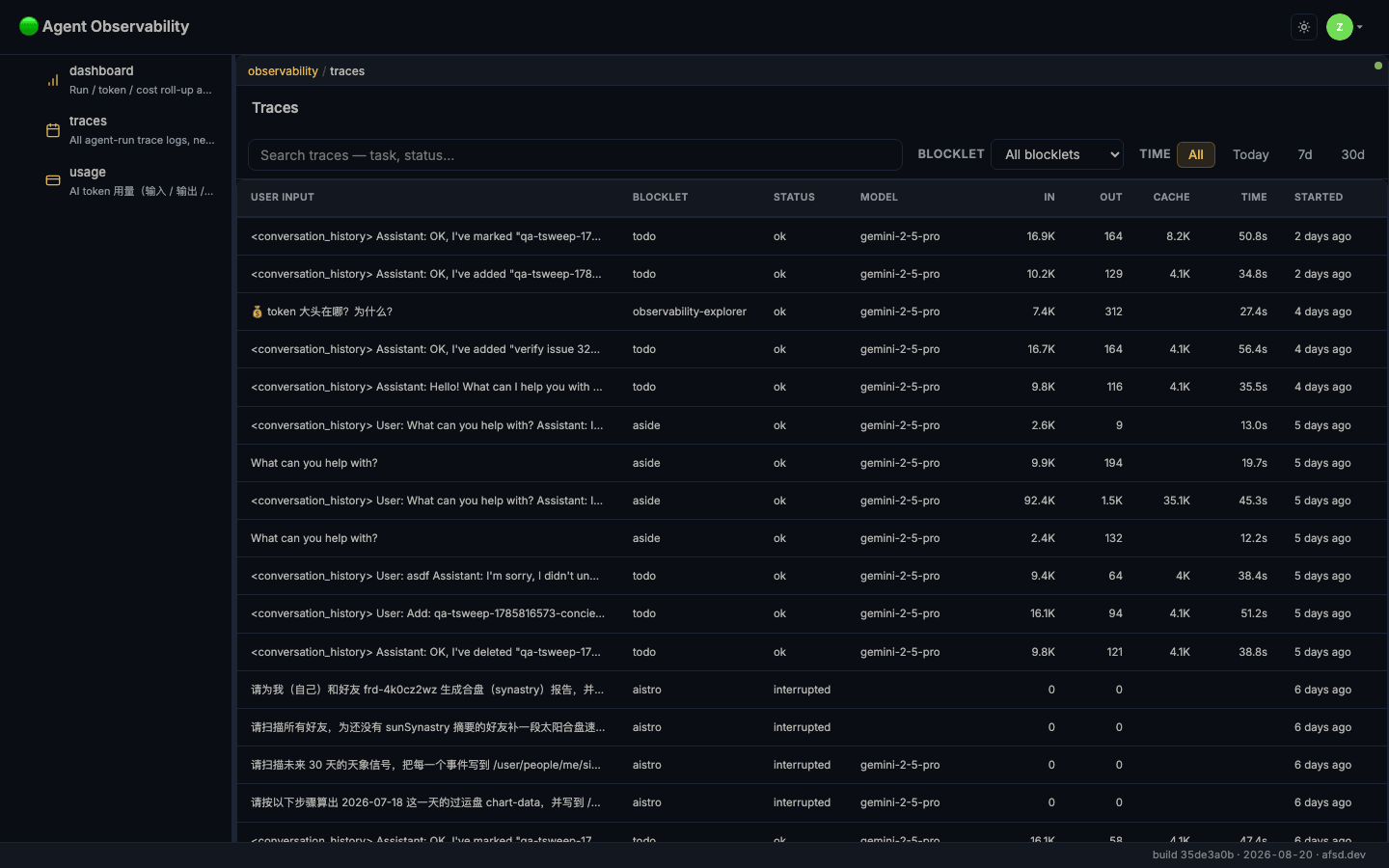This screenshot has height=868, width=1389.
Task: Open the trace with 92.4K input tokens
Action: [x=812, y=501]
